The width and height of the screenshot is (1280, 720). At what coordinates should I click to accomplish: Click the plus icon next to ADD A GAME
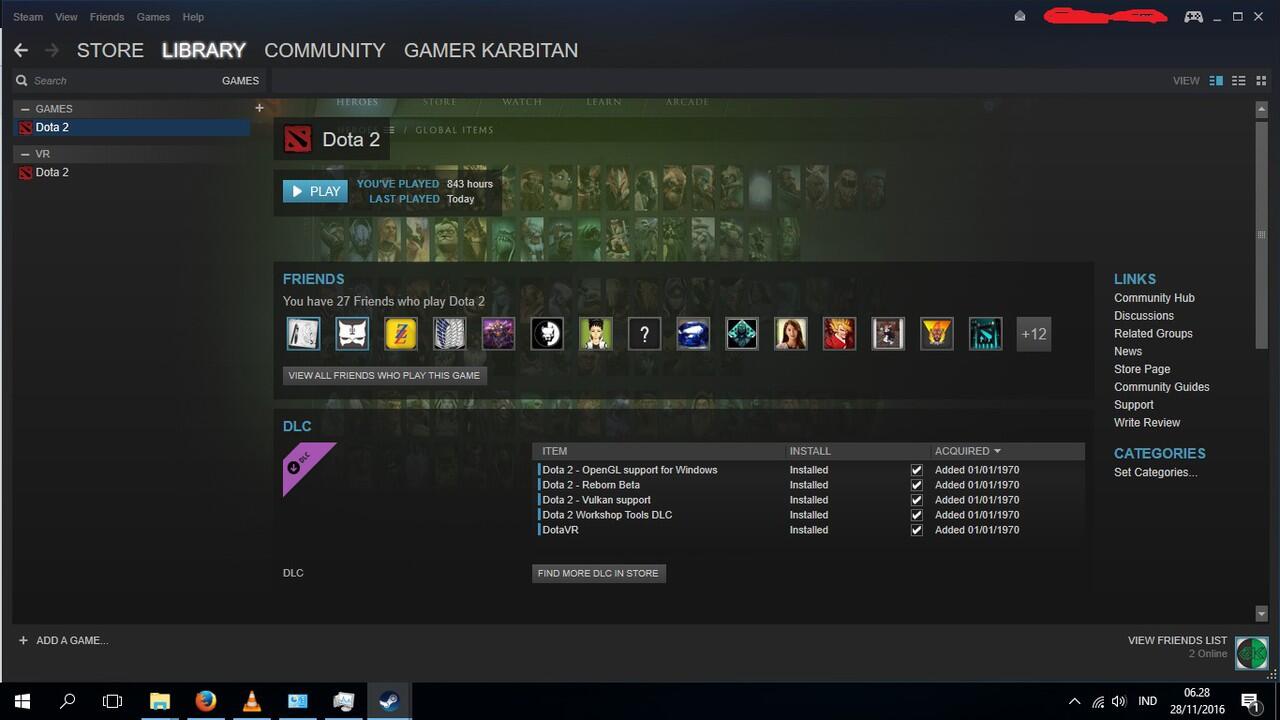click(23, 640)
